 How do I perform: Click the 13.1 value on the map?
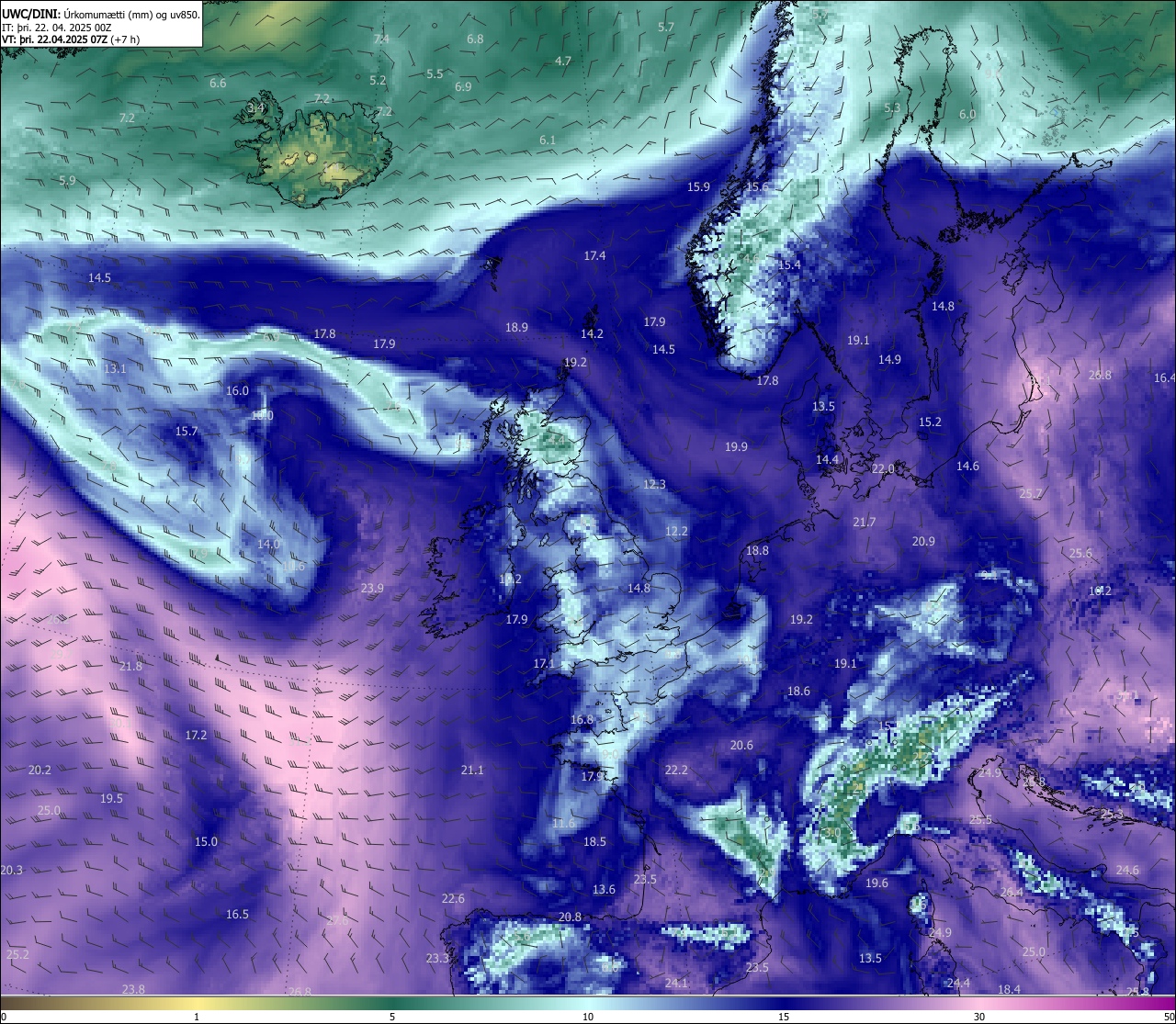coord(115,369)
